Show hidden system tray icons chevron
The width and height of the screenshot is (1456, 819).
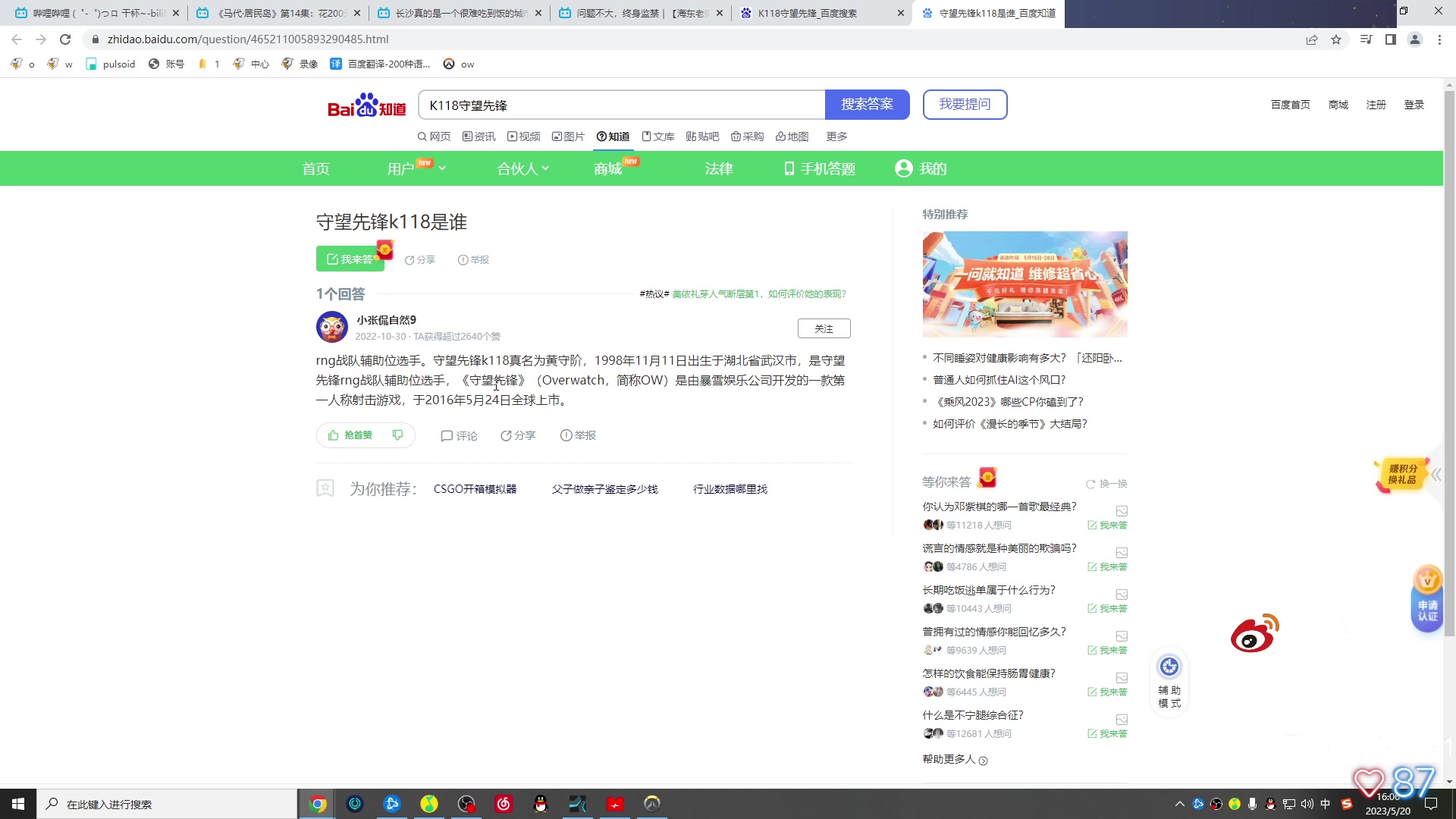click(1180, 804)
